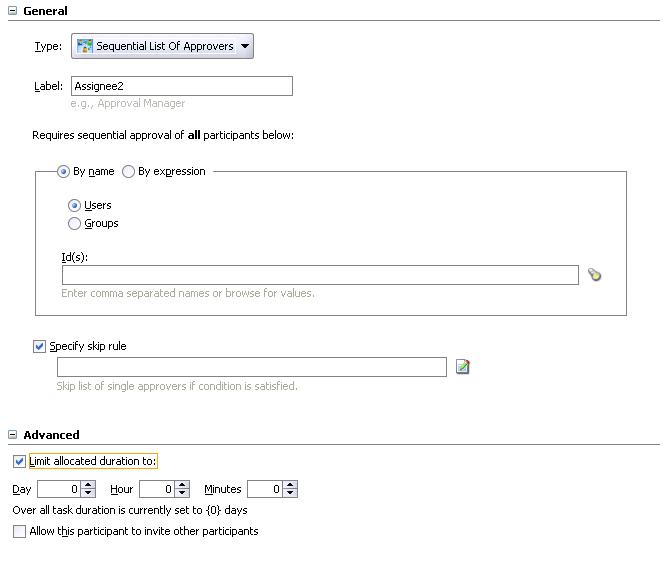Image resolution: width=666 pixels, height=561 pixels.
Task: Open the skip rule expression builder icon
Action: click(462, 367)
